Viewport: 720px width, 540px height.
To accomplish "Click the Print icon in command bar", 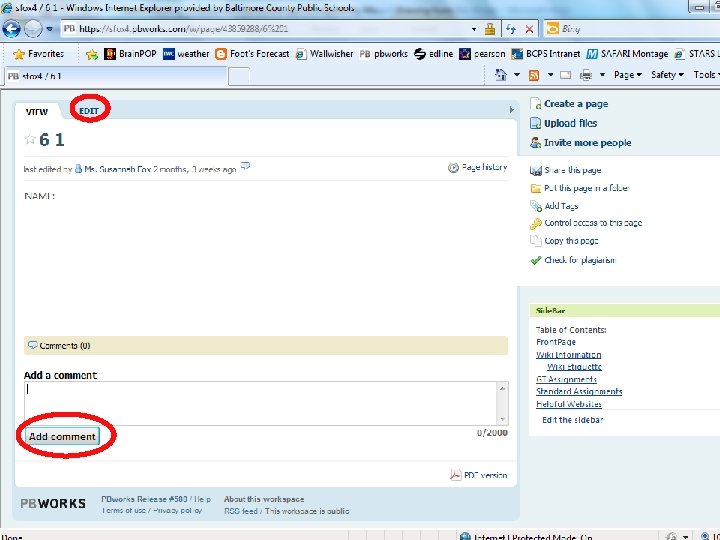I will pyautogui.click(x=586, y=75).
